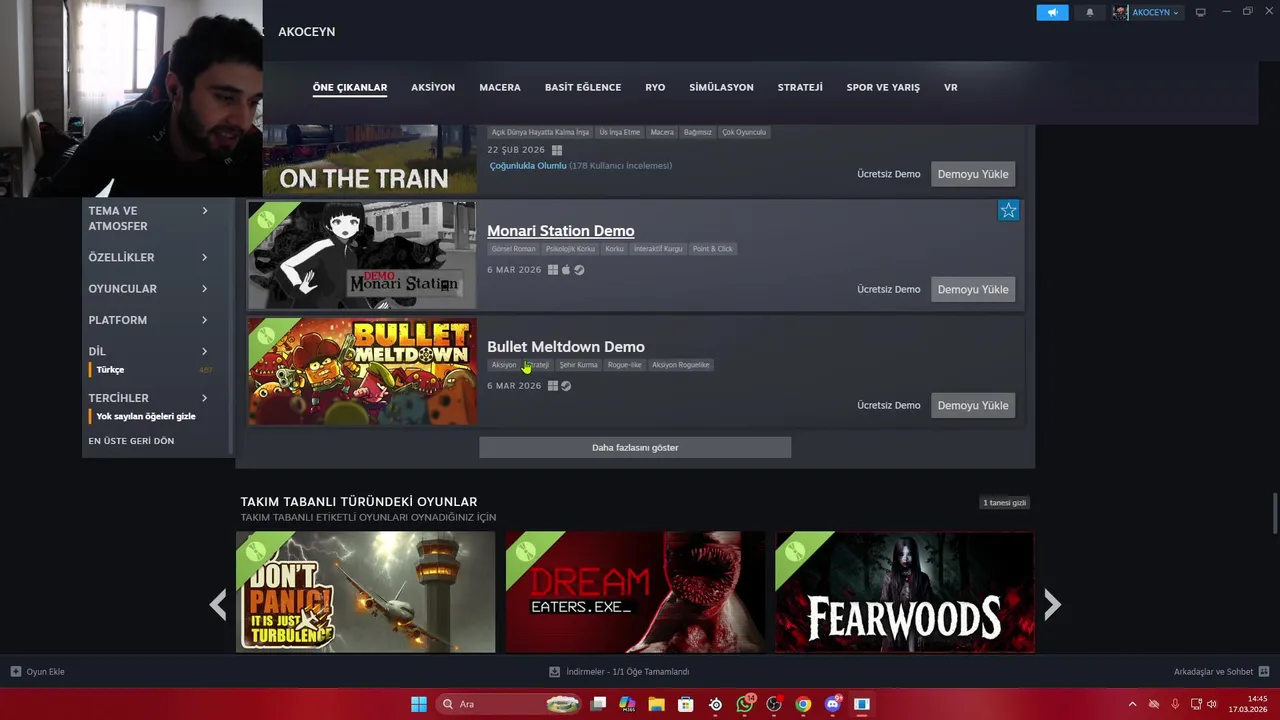Open Task View in the taskbar
This screenshot has width=1280, height=720.
click(598, 704)
